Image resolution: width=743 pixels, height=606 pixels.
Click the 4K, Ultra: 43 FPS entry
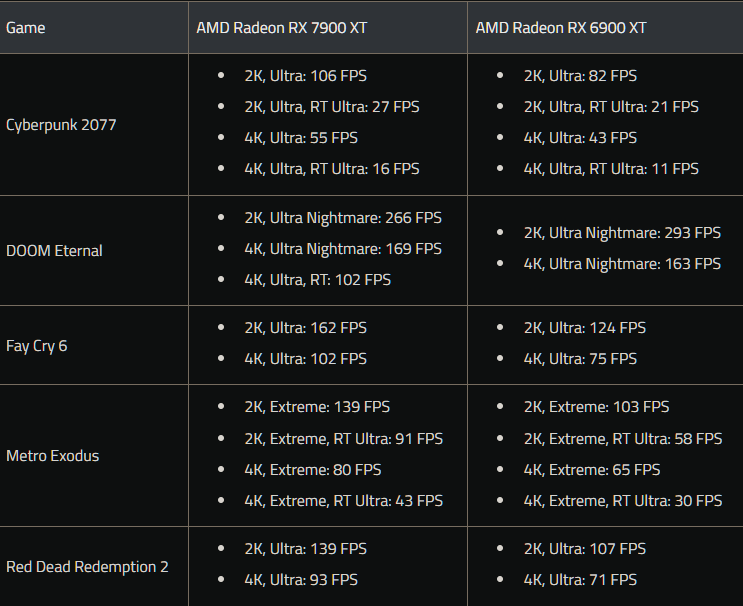click(580, 138)
